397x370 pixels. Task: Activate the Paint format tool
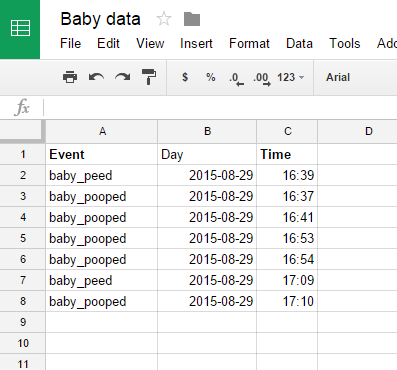[x=149, y=77]
